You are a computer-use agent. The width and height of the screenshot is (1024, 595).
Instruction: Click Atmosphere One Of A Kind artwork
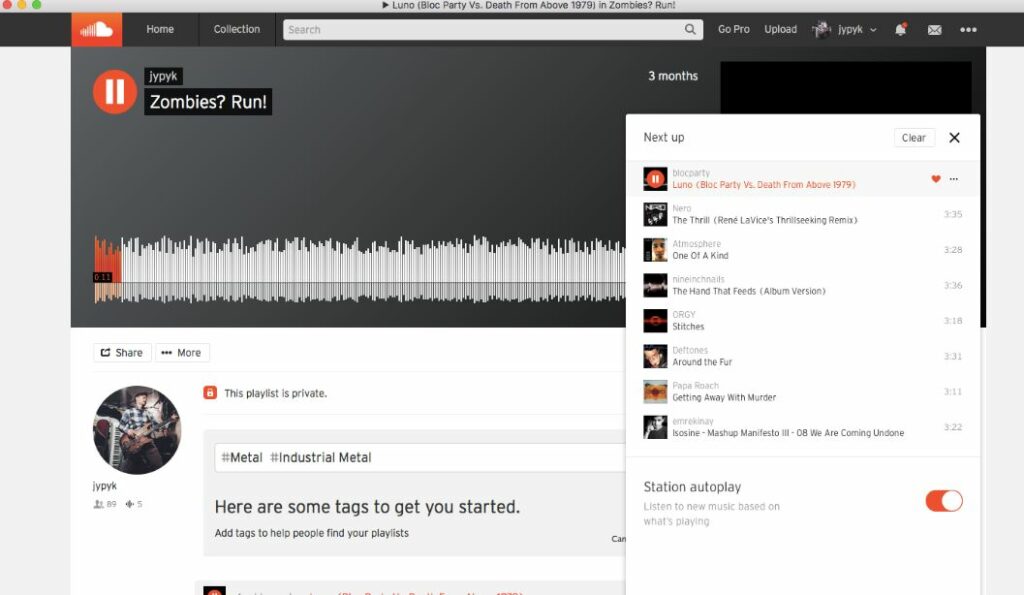[655, 249]
